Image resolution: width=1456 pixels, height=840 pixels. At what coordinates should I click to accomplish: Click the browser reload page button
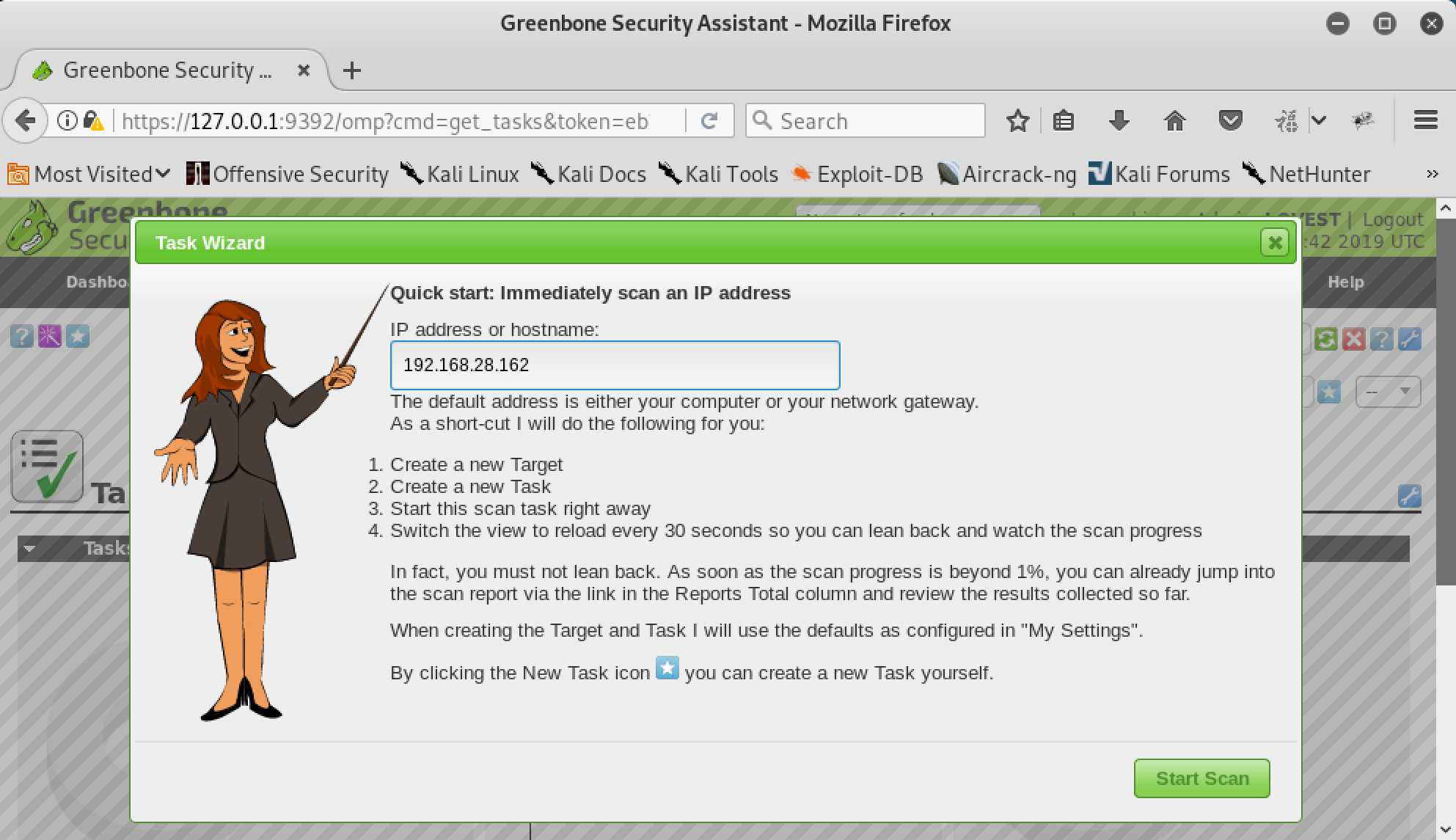(710, 120)
